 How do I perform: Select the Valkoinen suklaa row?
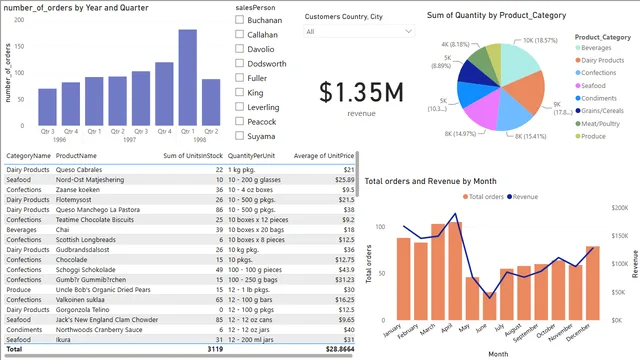tap(180, 300)
